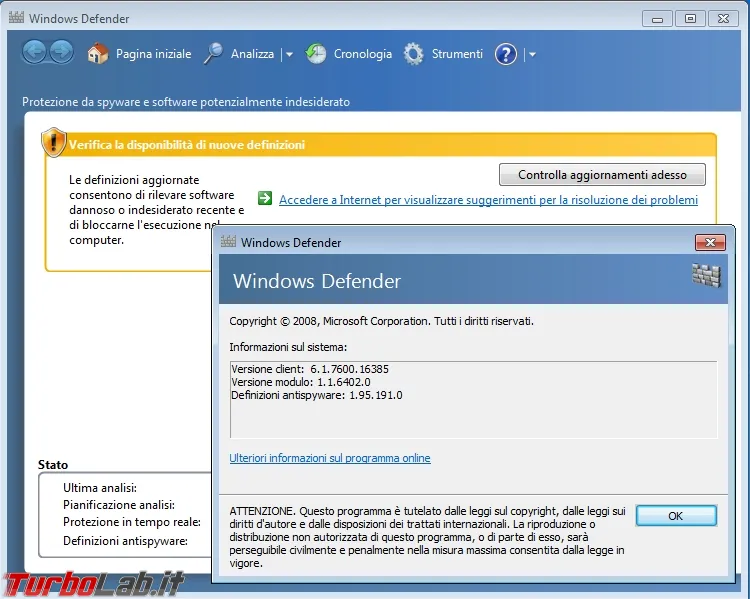Open help via blue question mark icon
This screenshot has width=750, height=599.
pyautogui.click(x=506, y=54)
